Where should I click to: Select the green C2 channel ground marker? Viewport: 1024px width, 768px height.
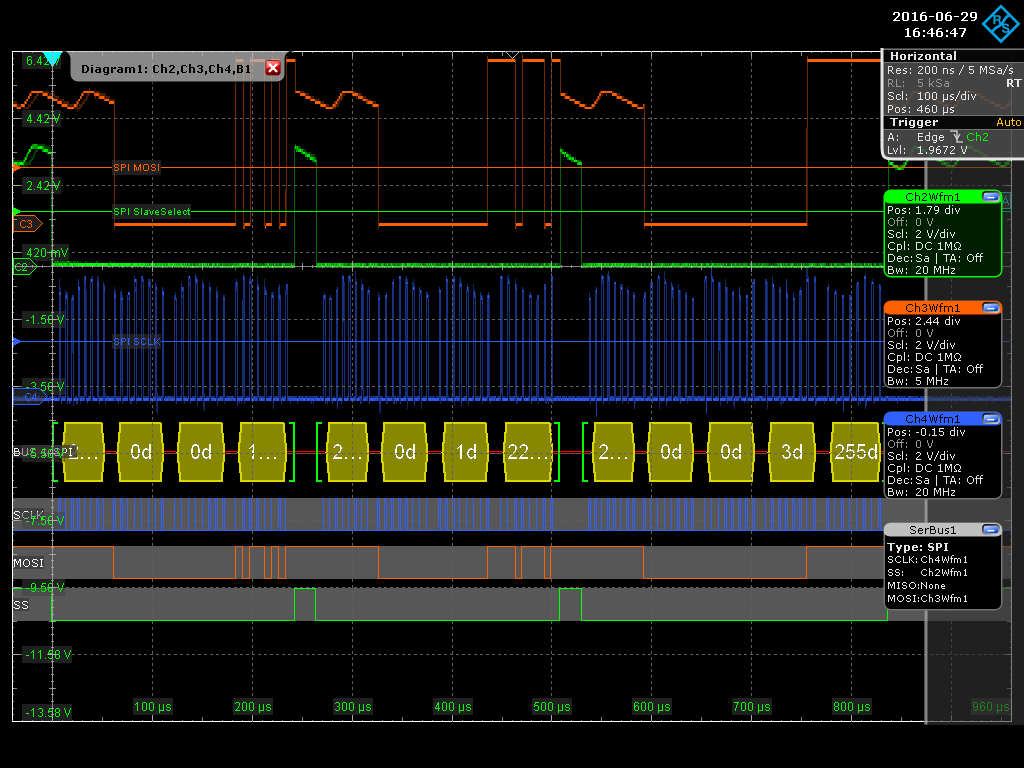24,266
